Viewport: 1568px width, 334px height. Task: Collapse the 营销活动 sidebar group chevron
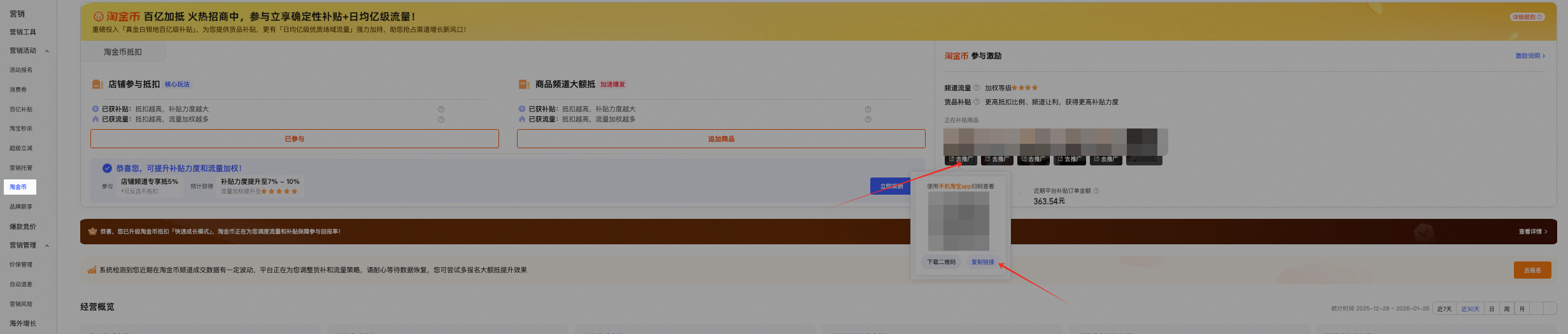[46, 51]
